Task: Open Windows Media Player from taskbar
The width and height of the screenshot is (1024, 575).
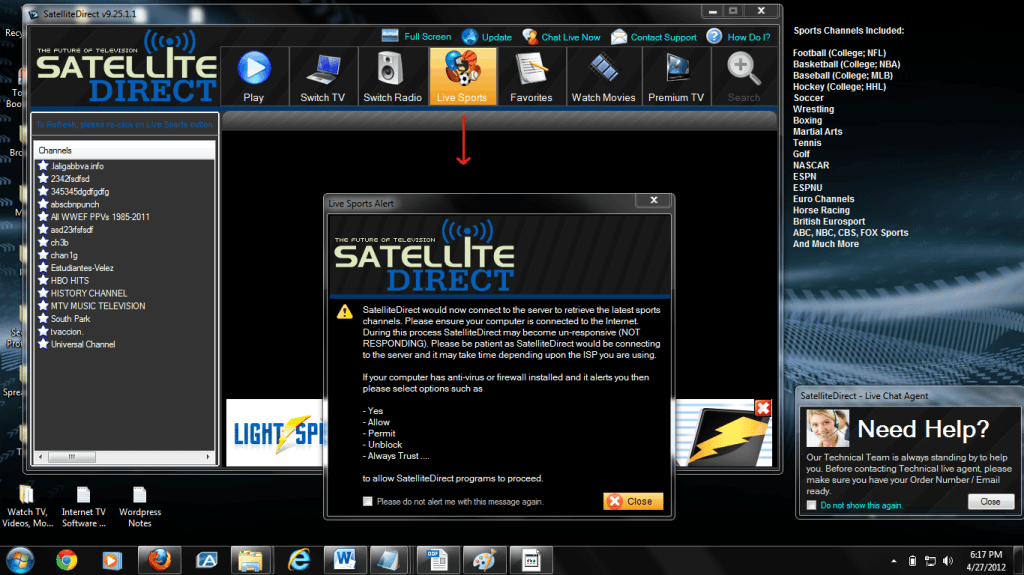Action: point(112,560)
